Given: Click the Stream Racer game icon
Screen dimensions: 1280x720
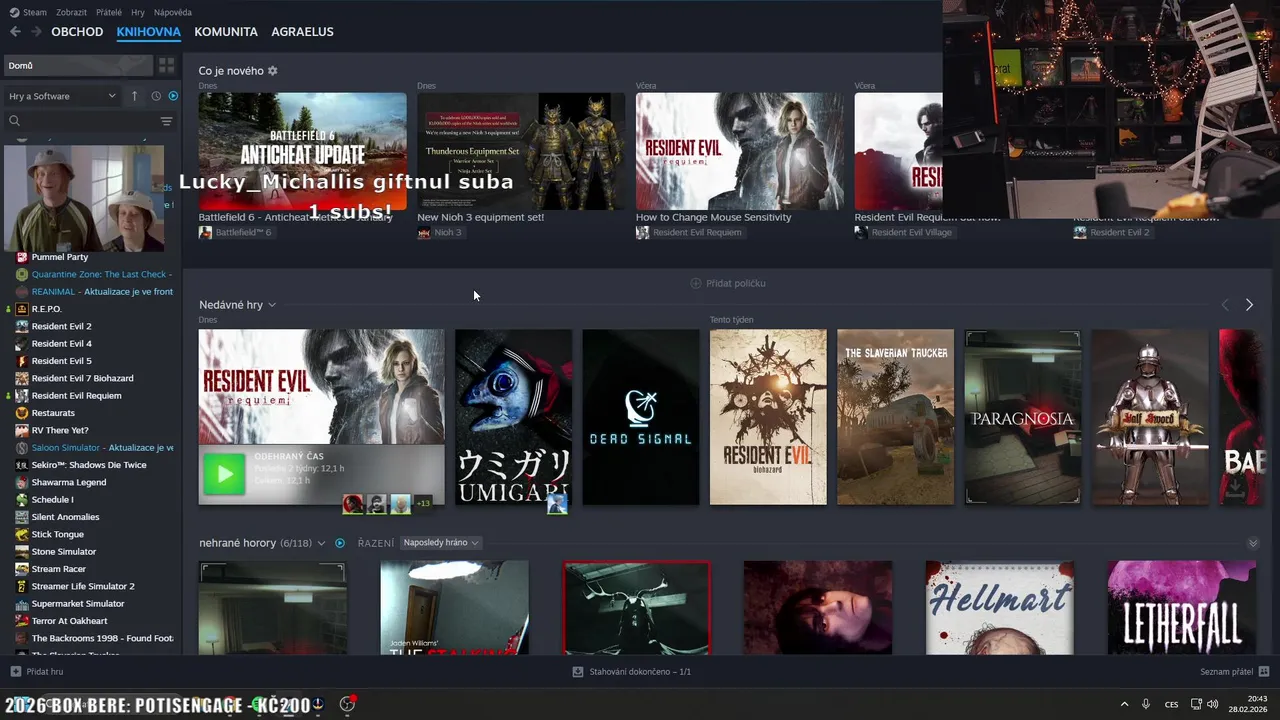Looking at the screenshot, I should coord(22,569).
